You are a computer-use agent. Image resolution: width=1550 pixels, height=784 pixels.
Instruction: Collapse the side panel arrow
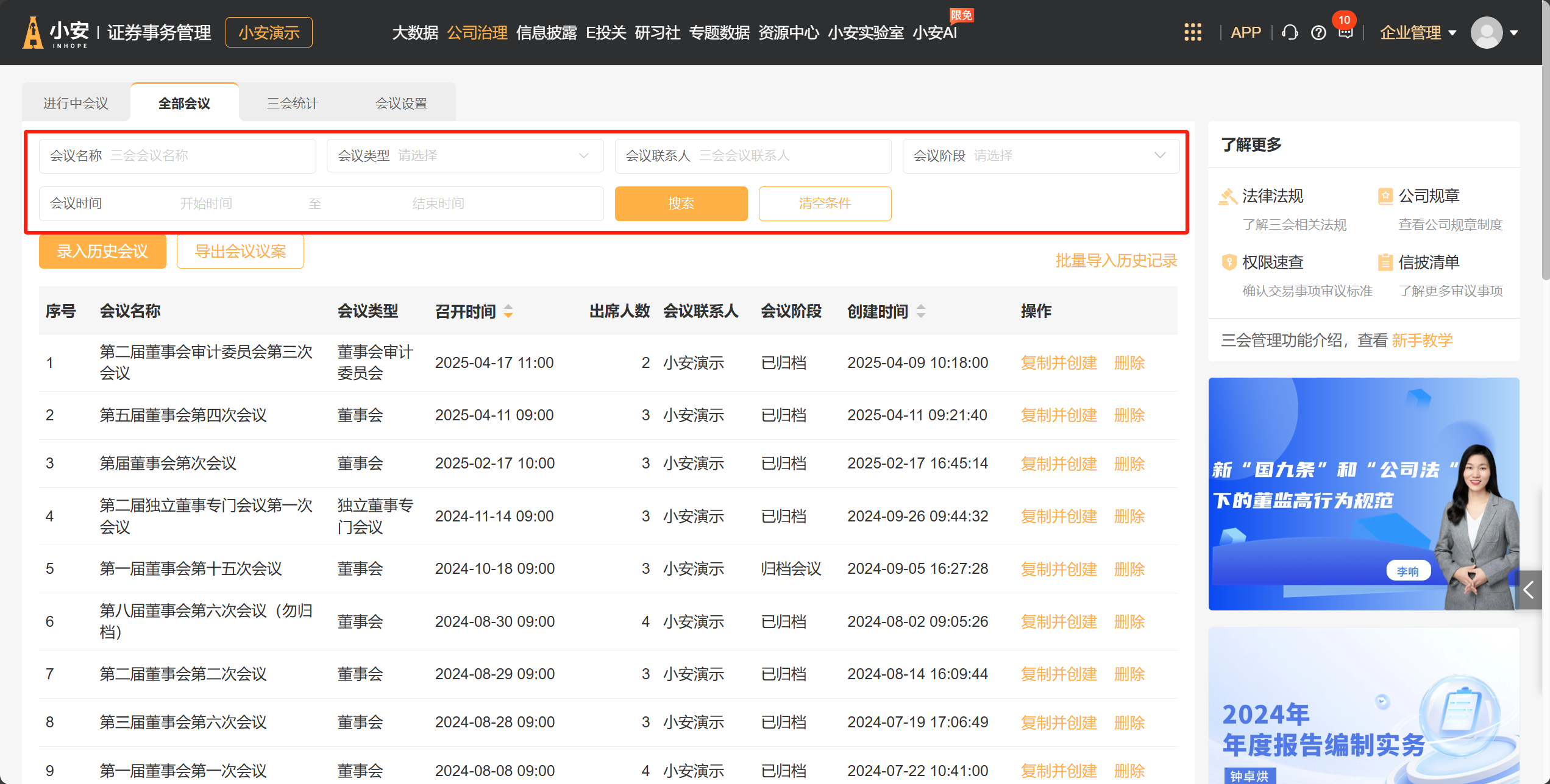pos(1529,590)
